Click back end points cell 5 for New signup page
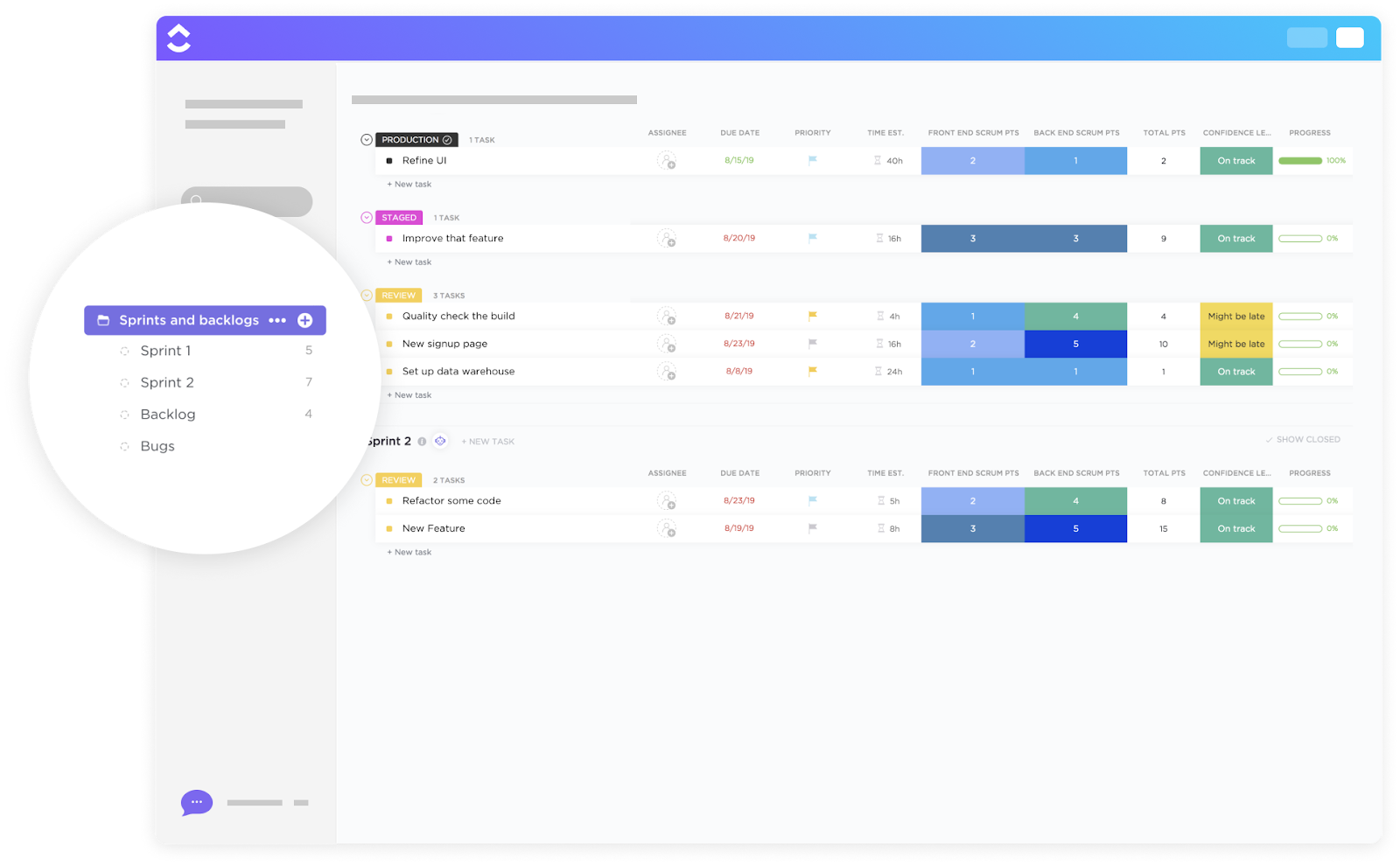This screenshot has height=865, width=1400. tap(1075, 344)
